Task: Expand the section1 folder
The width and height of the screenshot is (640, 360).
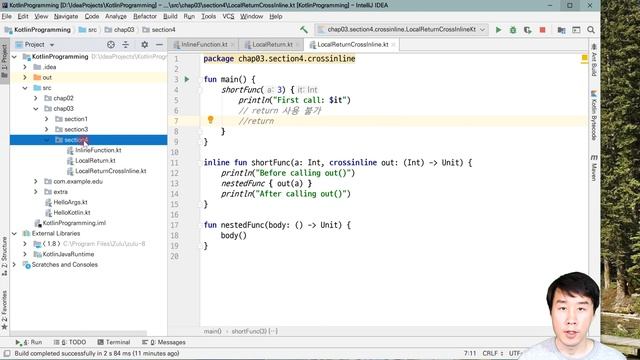Action: click(47, 119)
